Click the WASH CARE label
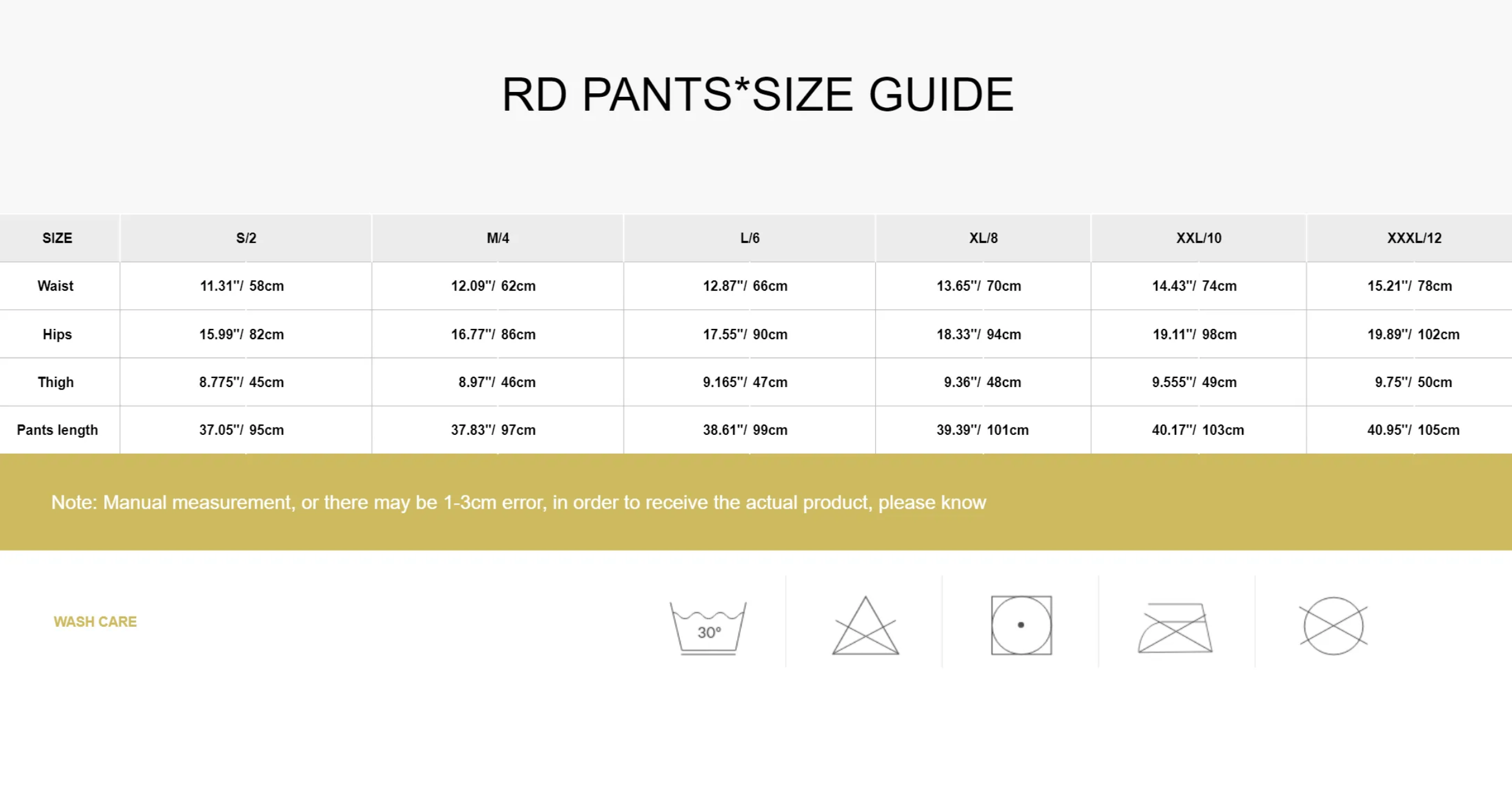The height and width of the screenshot is (791, 1512). point(95,621)
